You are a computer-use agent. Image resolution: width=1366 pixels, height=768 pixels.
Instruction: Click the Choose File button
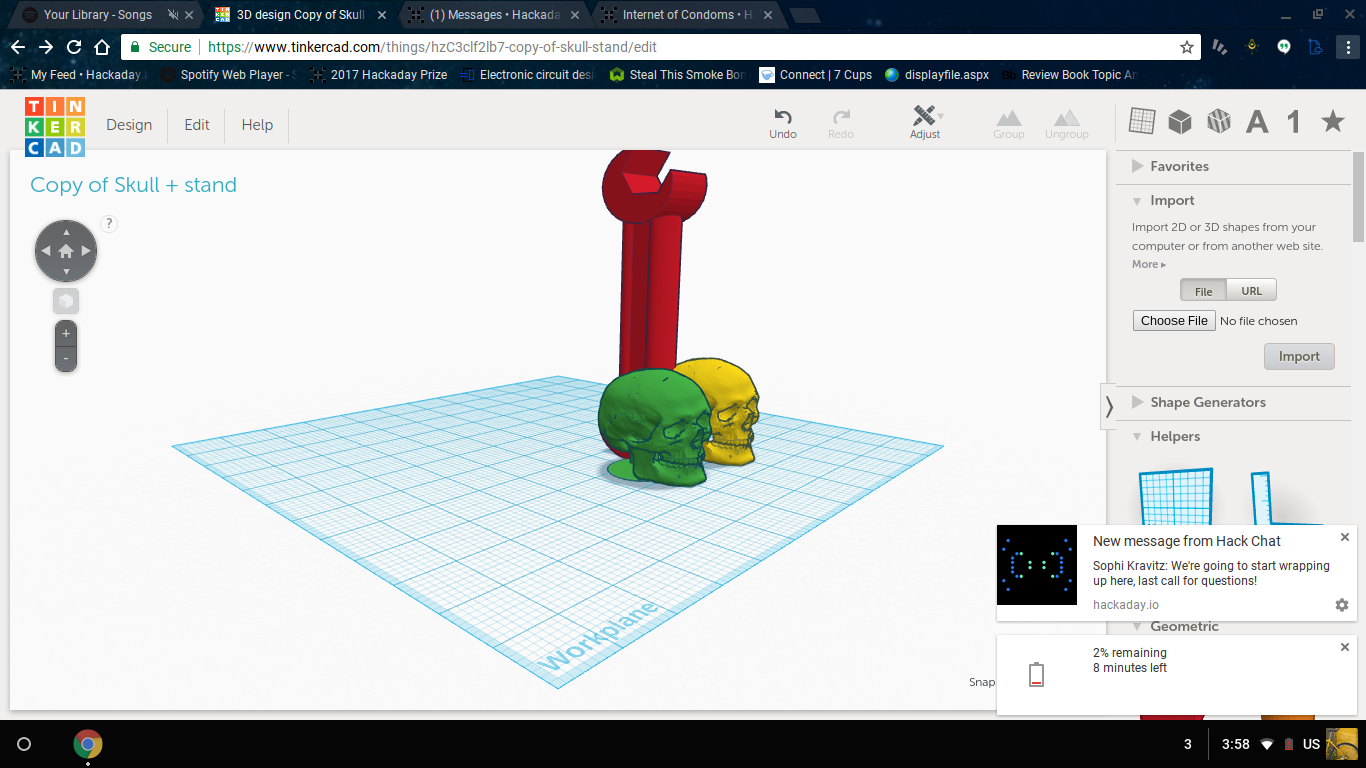[1174, 321]
